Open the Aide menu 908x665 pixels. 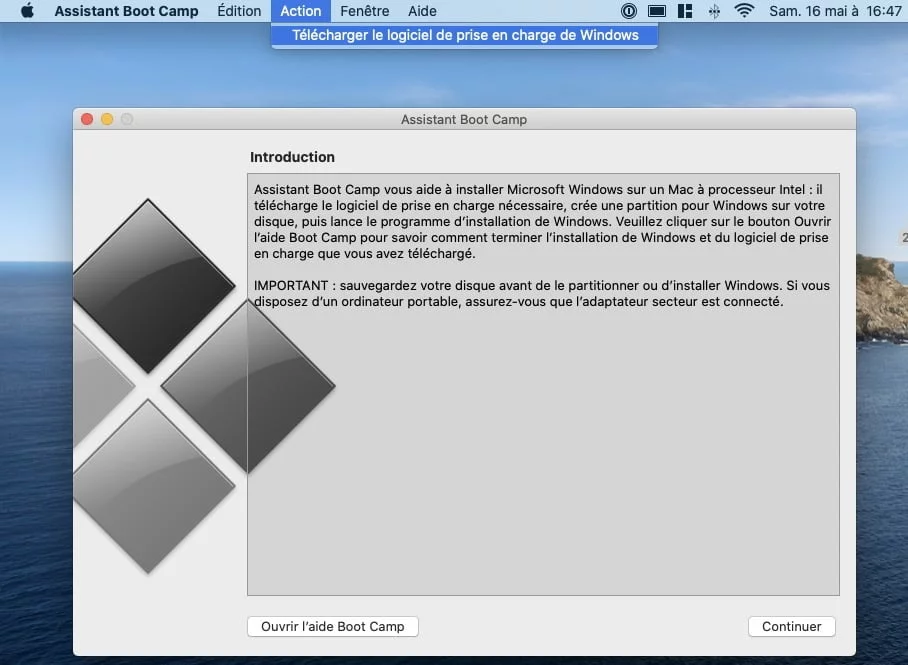[x=422, y=11]
